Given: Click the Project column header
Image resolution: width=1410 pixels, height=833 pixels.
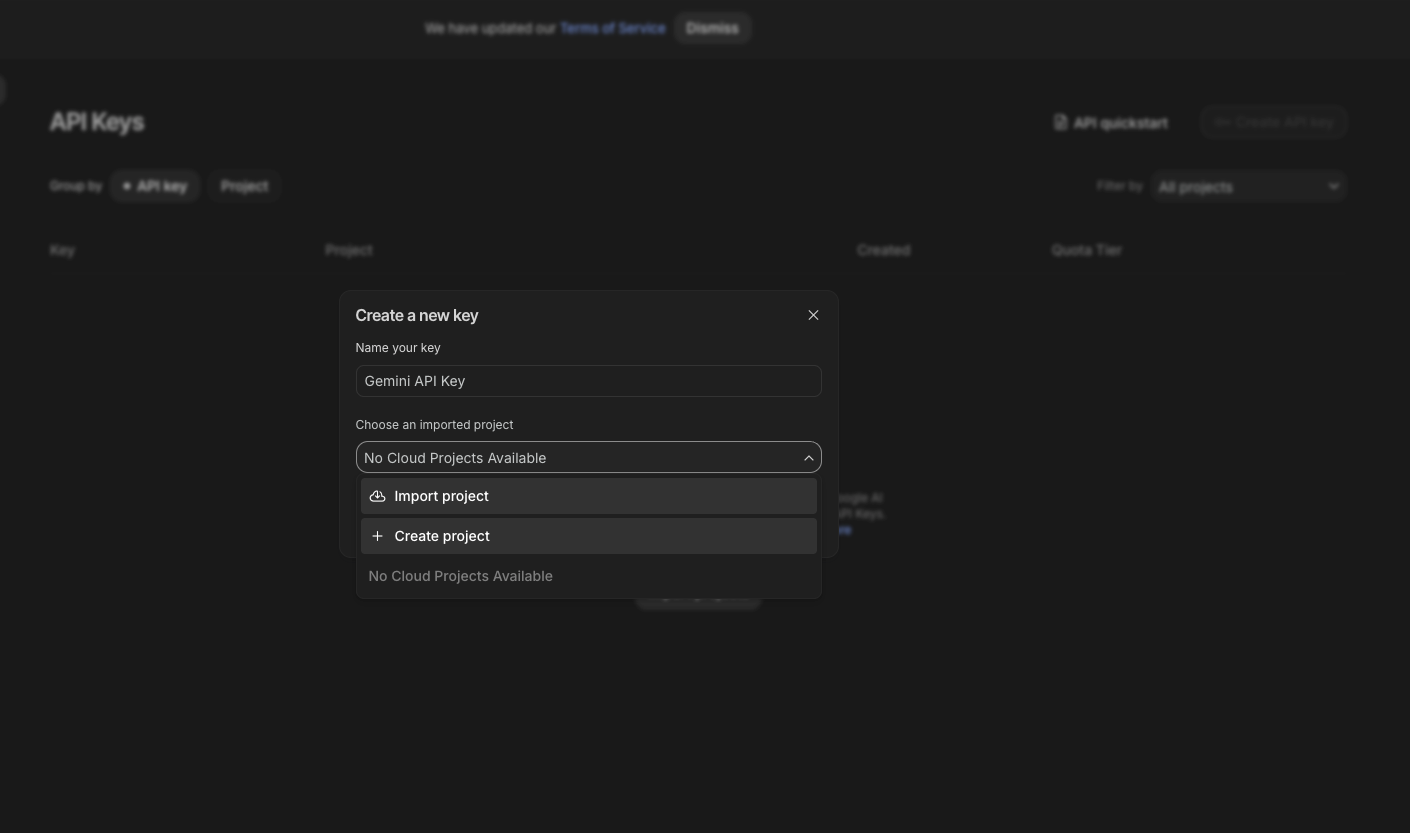Looking at the screenshot, I should (348, 250).
